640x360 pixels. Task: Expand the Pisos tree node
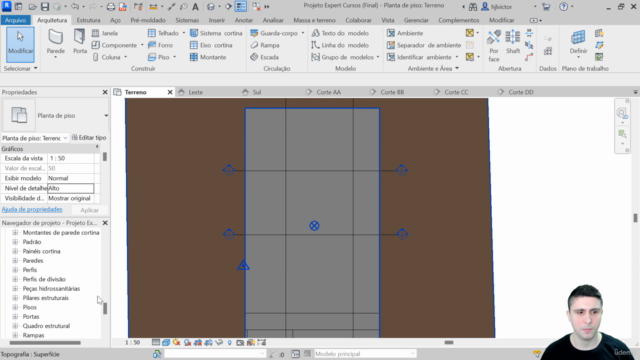[x=15, y=307]
